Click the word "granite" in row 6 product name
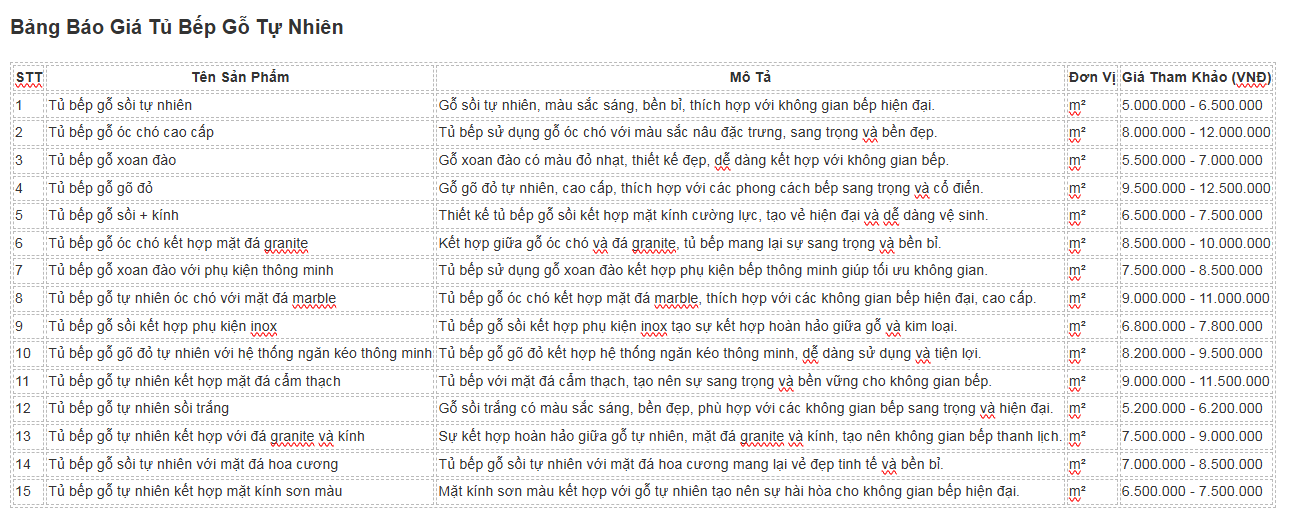This screenshot has width=1290, height=522. (x=282, y=243)
